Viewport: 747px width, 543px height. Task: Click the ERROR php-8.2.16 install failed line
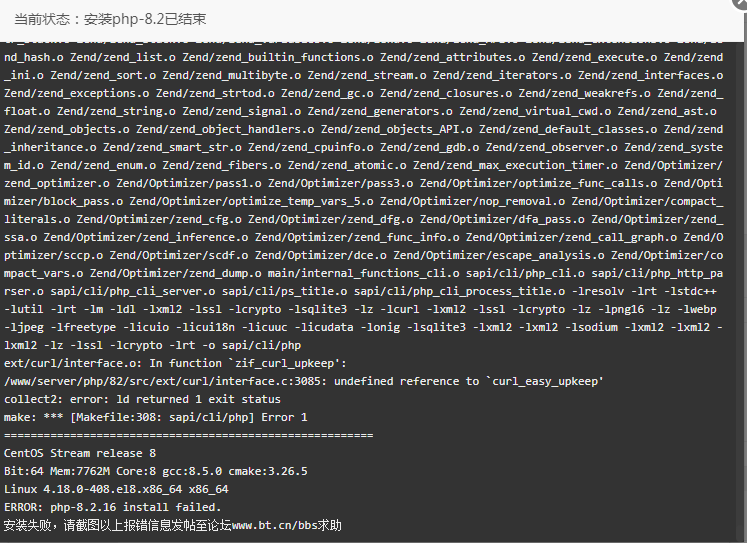113,507
